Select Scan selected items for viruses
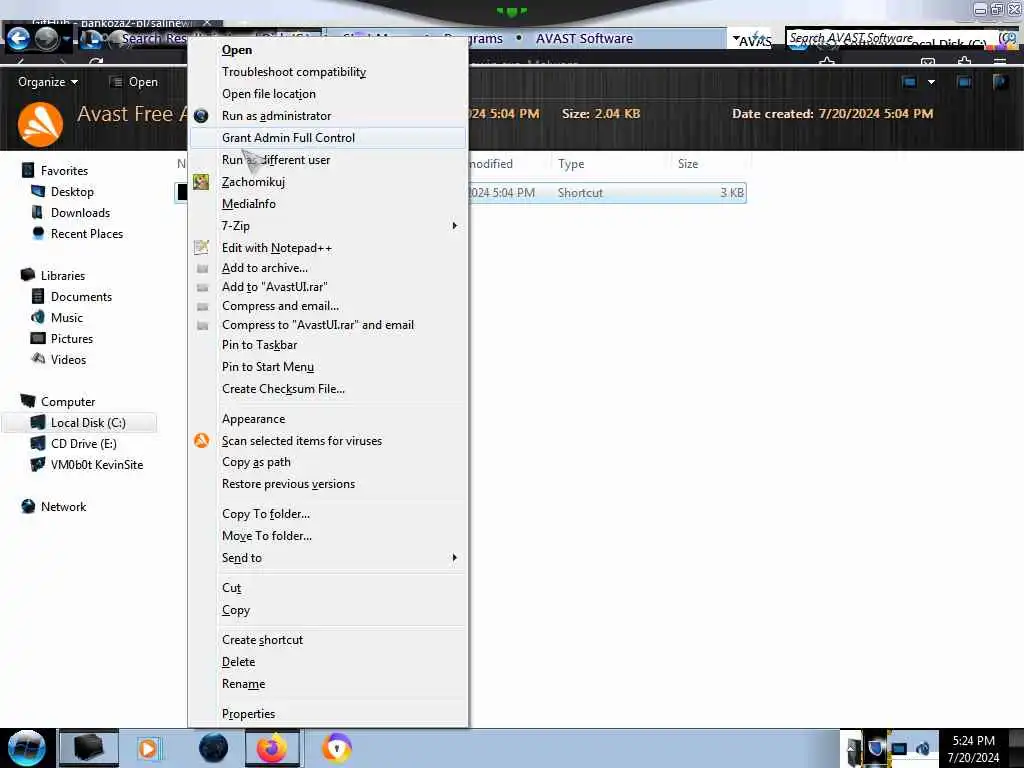The image size is (1024, 768). [x=301, y=441]
